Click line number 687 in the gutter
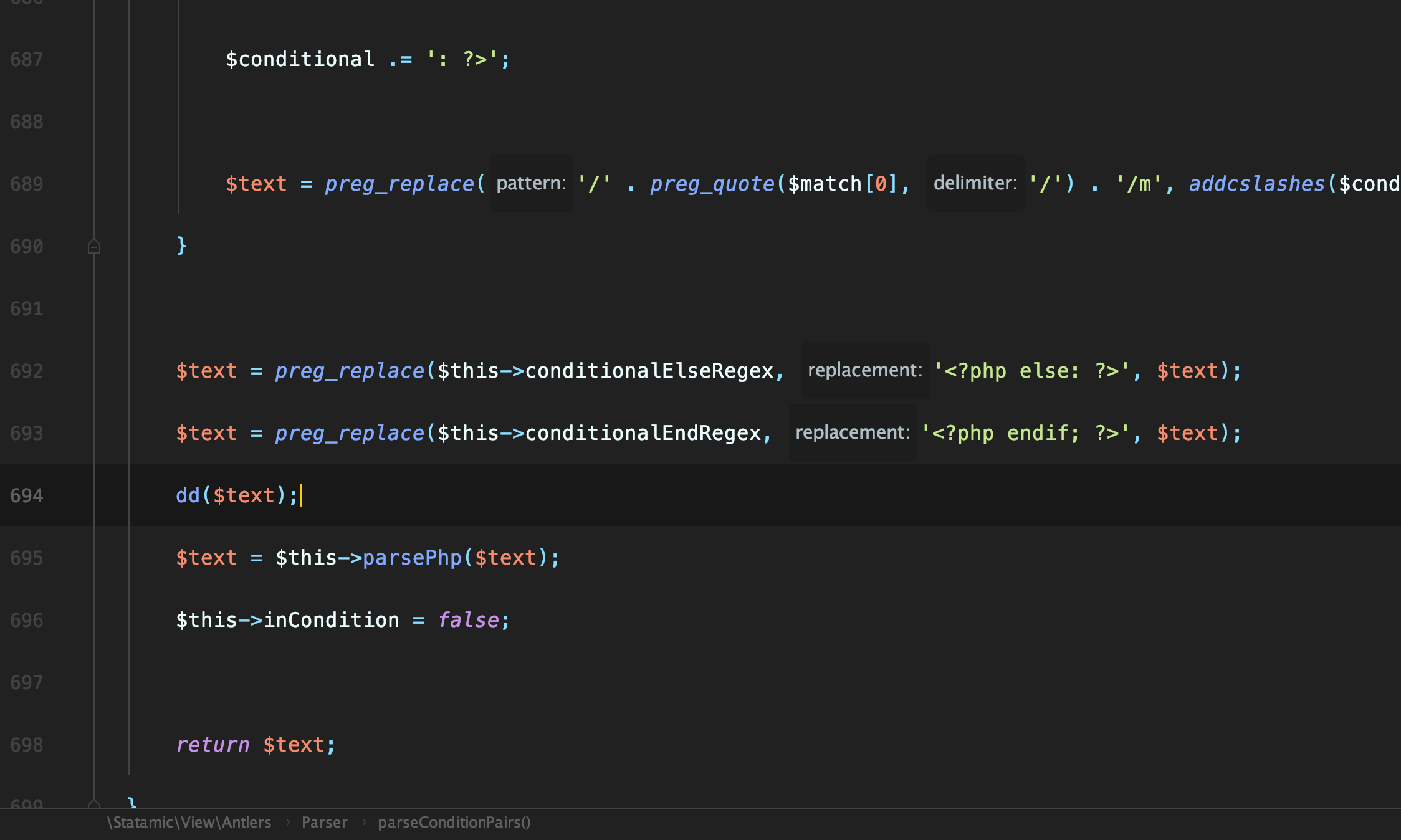The width and height of the screenshot is (1401, 840). pyautogui.click(x=26, y=59)
